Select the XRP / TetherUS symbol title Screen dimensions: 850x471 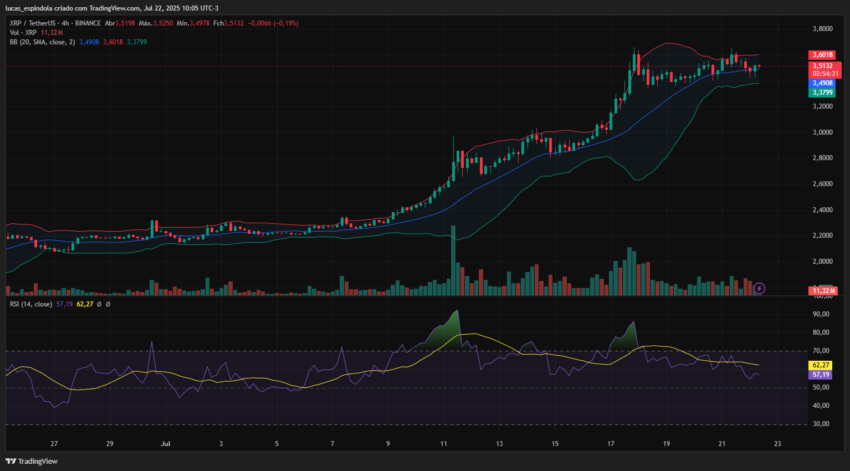point(33,23)
